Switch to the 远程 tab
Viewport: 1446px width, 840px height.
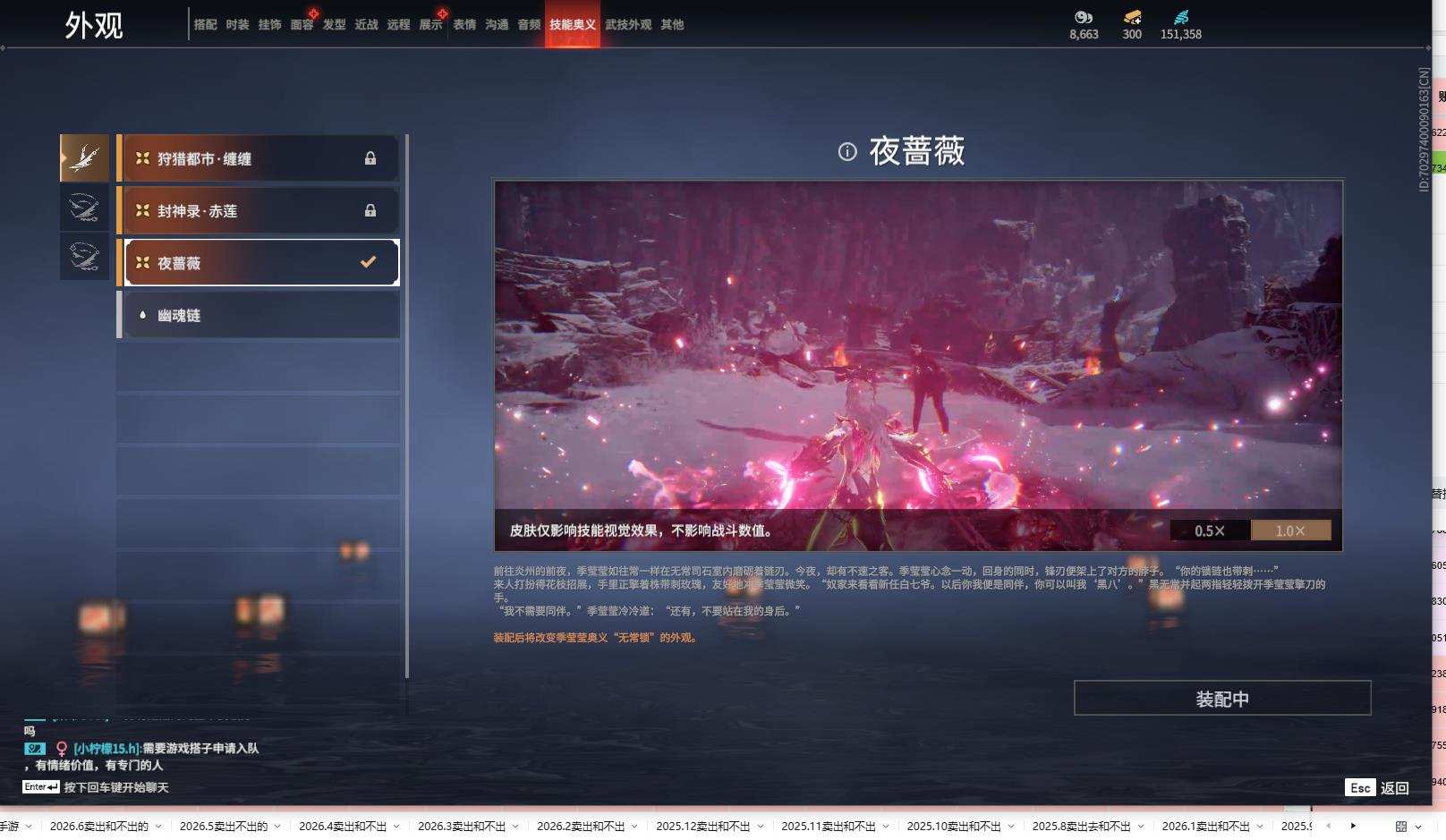pyautogui.click(x=398, y=25)
